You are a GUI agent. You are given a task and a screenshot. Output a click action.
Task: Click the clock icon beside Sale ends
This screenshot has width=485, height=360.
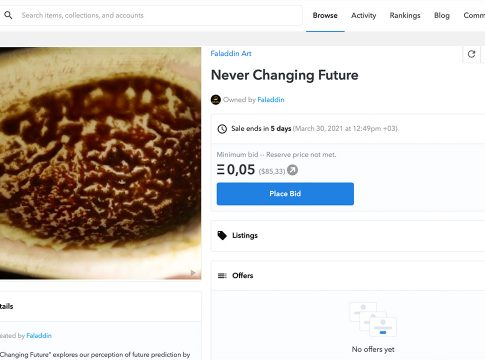[x=222, y=129]
